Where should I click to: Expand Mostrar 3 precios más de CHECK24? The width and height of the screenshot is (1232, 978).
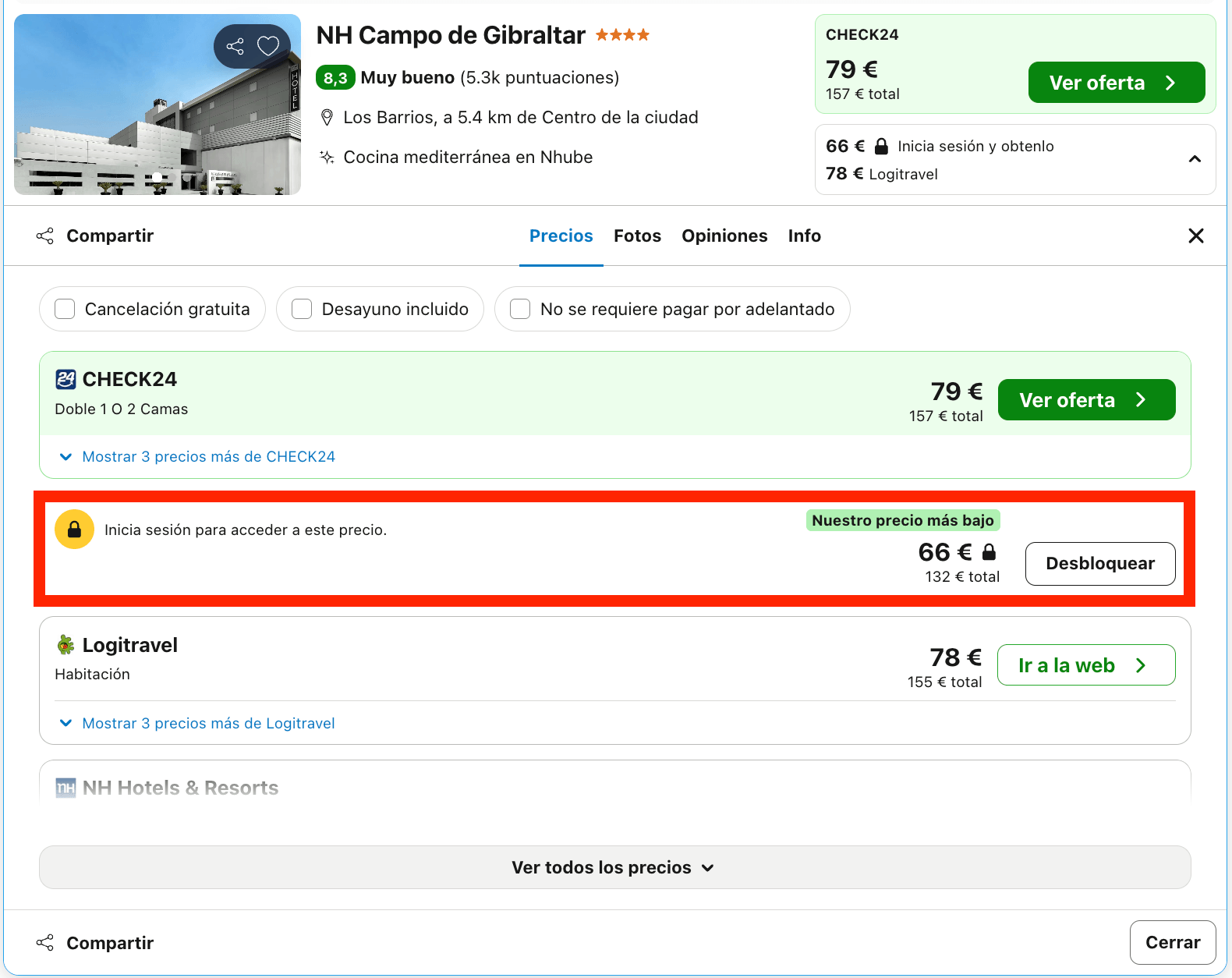(197, 456)
